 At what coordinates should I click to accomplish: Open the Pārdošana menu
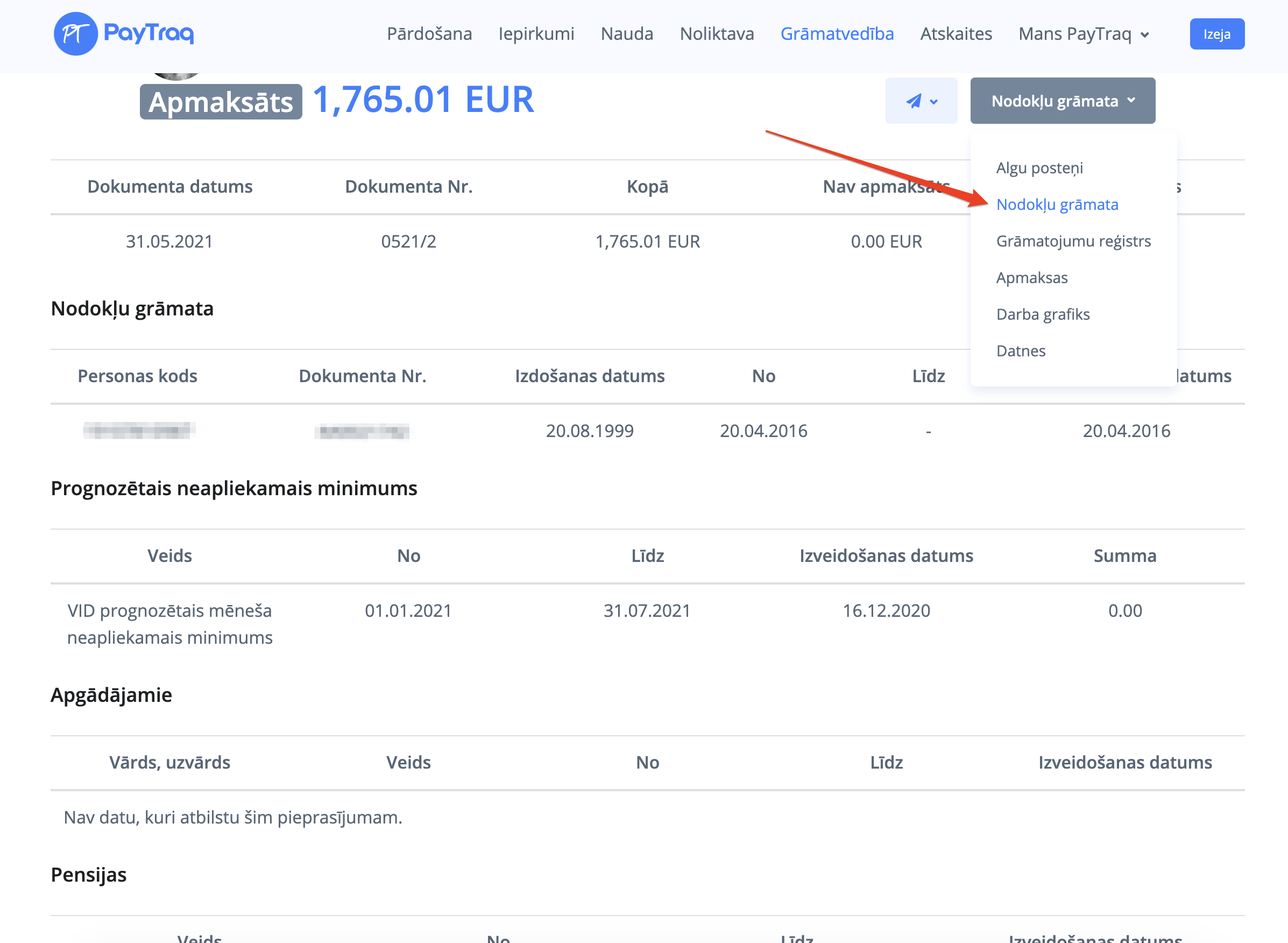[429, 34]
